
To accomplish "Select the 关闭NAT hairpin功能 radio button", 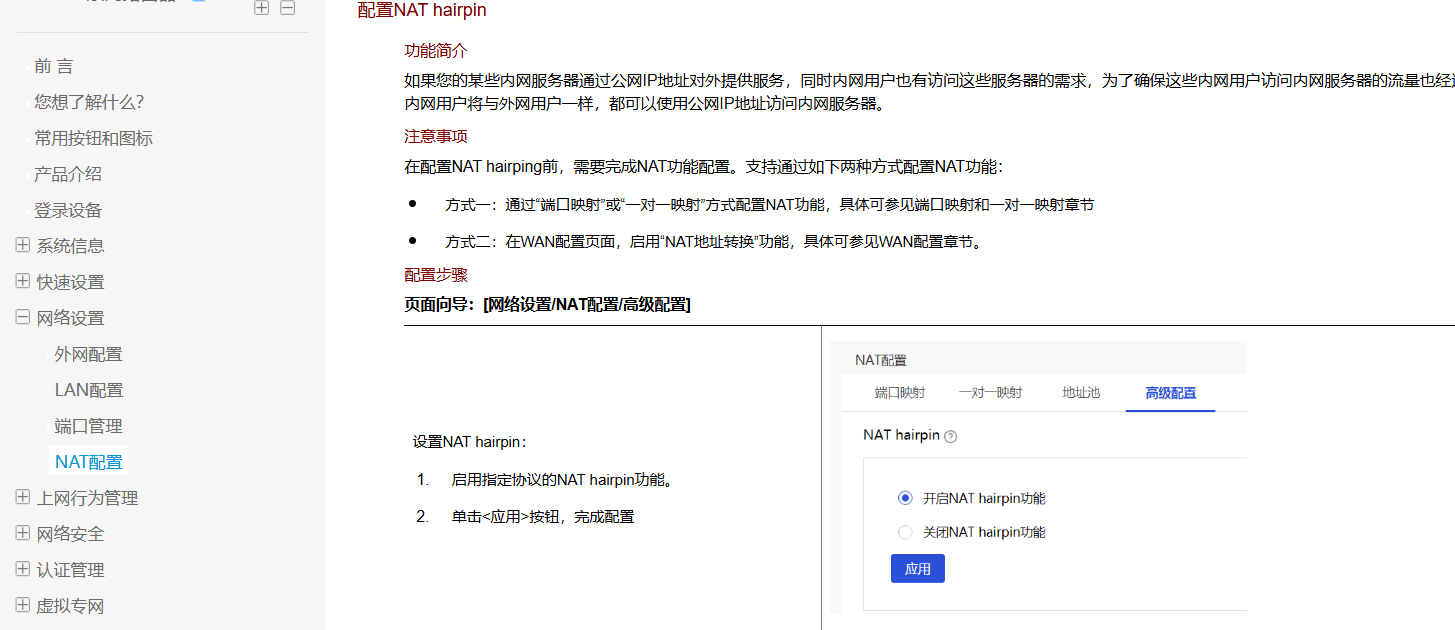I will pyautogui.click(x=906, y=532).
